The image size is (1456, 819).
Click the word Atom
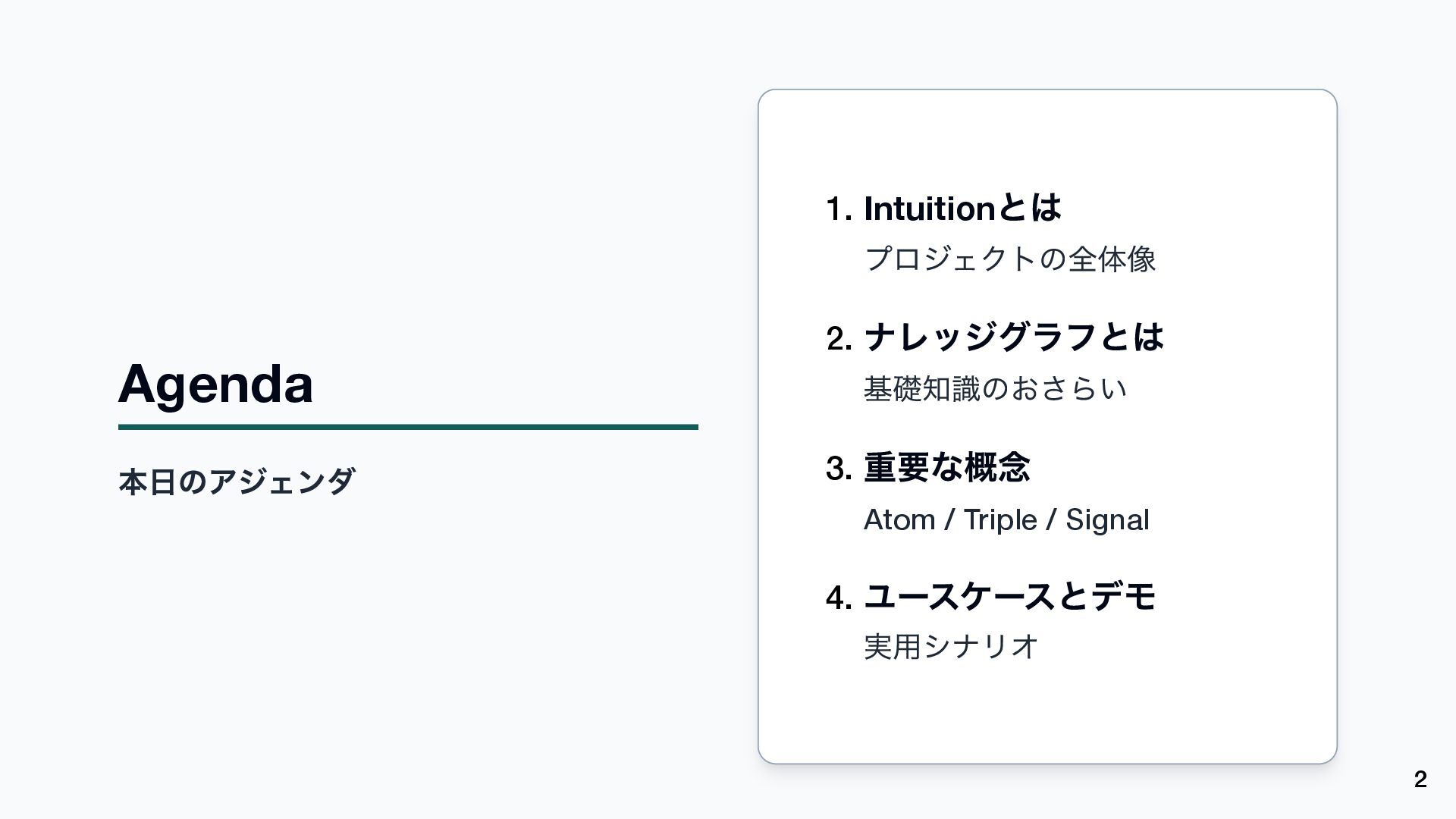tap(899, 520)
